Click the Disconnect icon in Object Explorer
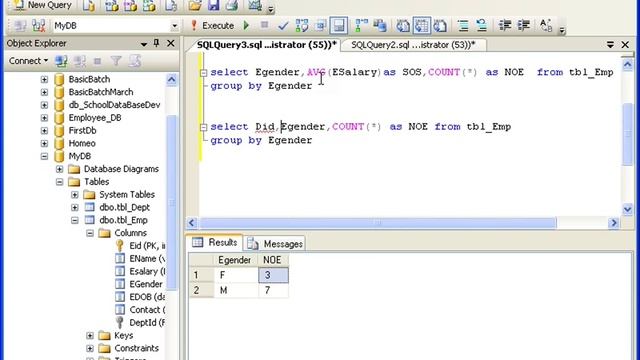 (x=80, y=61)
